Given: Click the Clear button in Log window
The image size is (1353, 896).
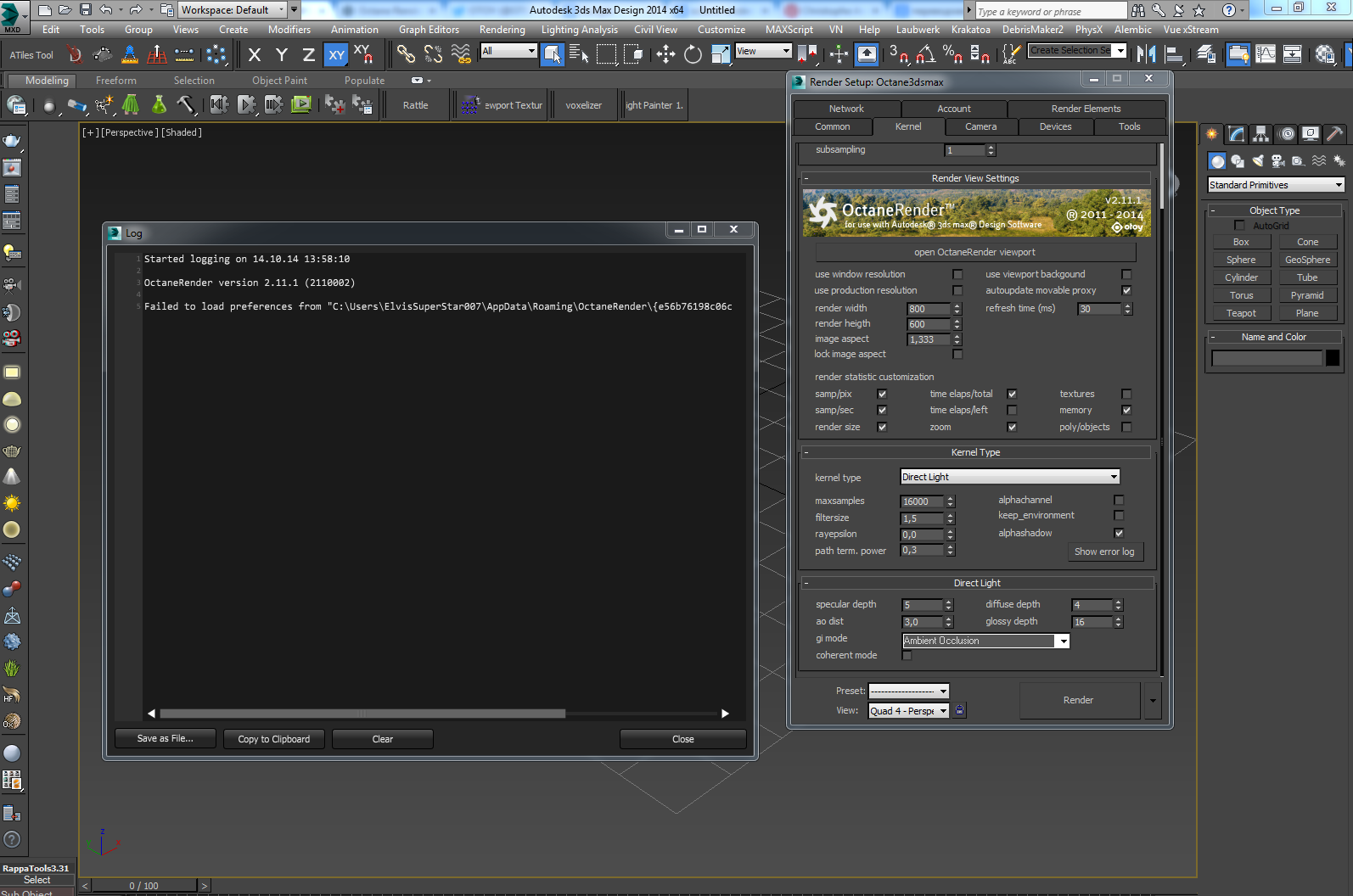Looking at the screenshot, I should tap(383, 739).
